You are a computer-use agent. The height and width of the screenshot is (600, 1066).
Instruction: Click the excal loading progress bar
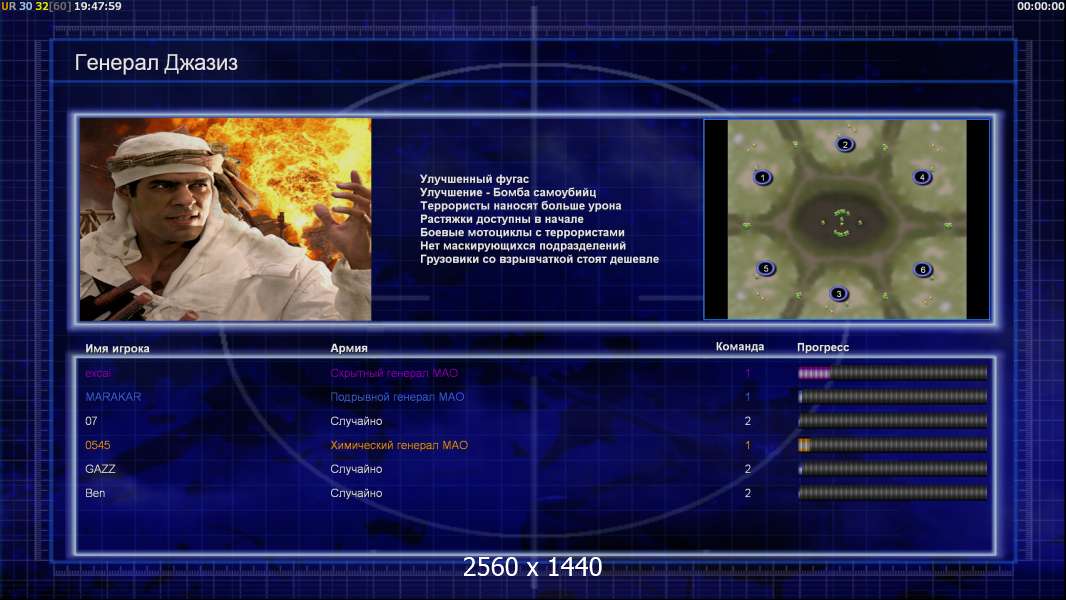click(x=893, y=373)
